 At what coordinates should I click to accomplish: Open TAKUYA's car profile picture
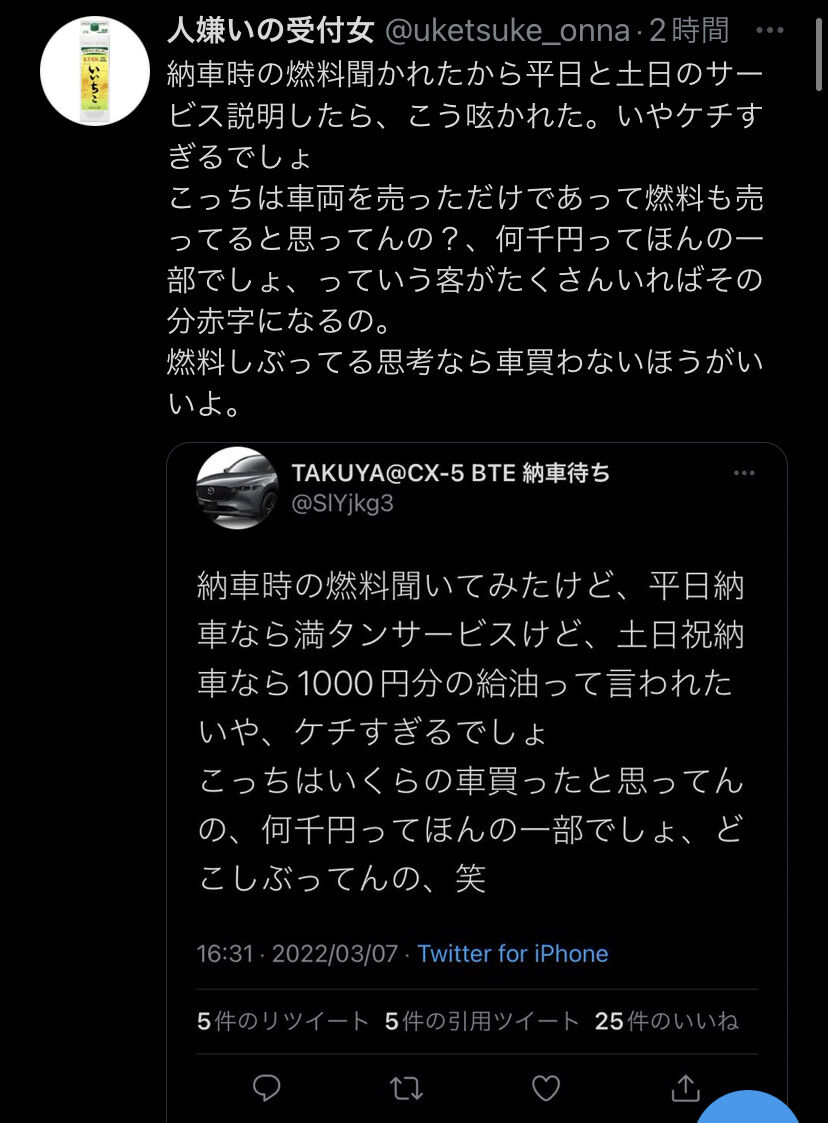237,488
